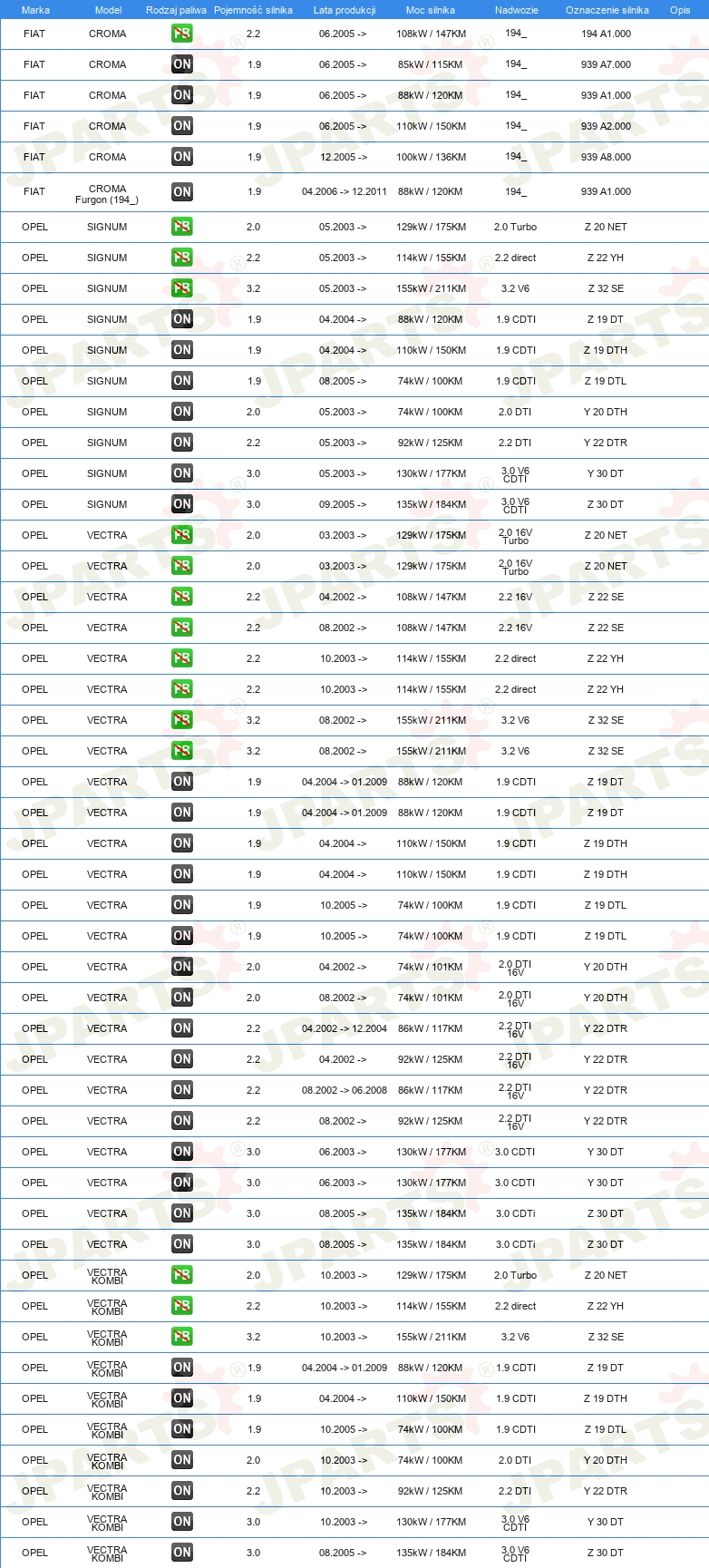Screen dimensions: 709x1568
Task: Click the Opis column header
Action: pos(680,10)
